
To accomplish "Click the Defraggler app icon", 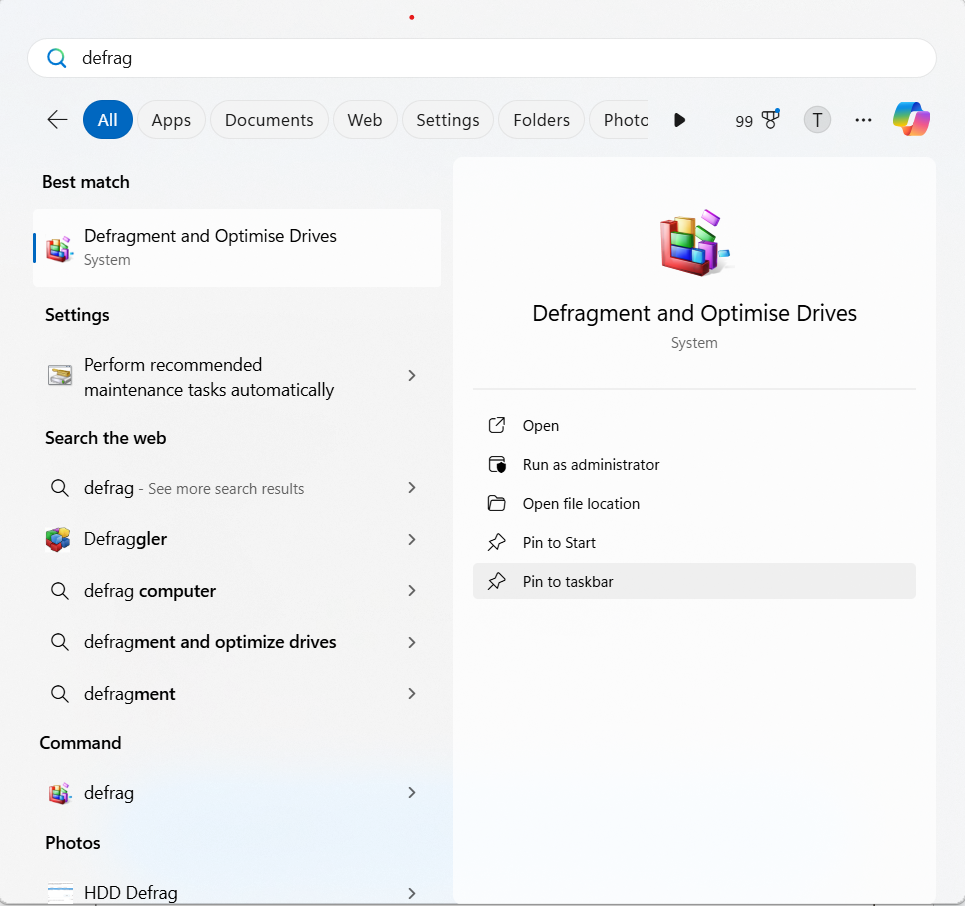I will [59, 539].
